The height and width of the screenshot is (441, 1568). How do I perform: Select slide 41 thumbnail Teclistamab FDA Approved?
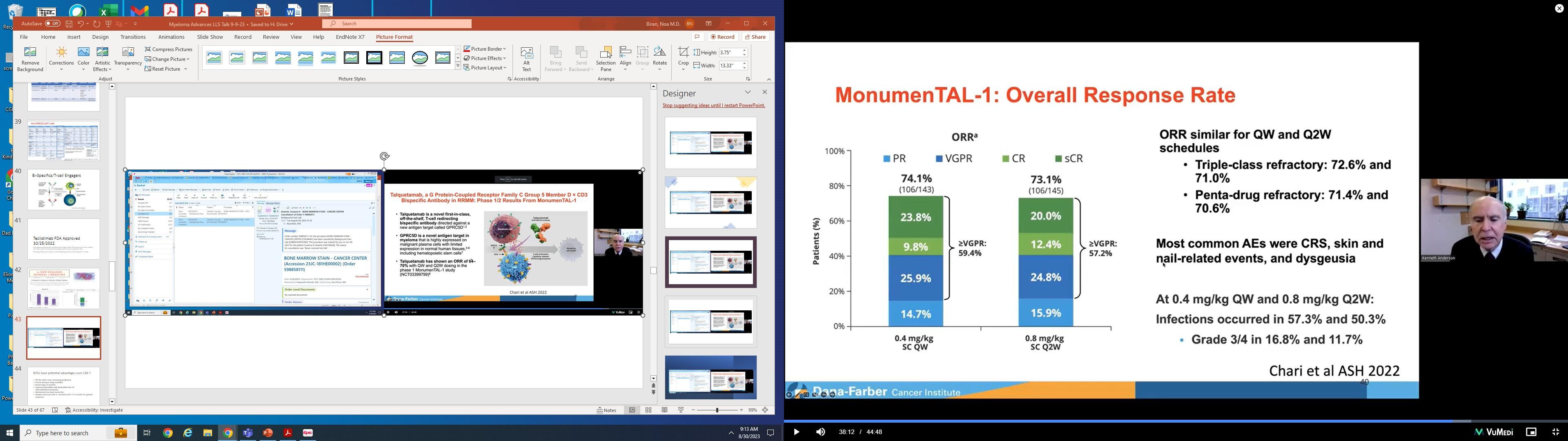tap(64, 239)
